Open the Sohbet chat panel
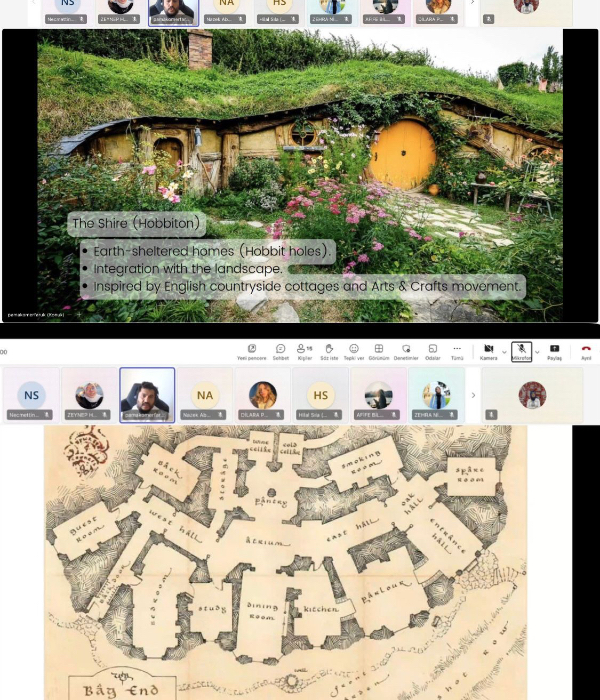Viewport: 600px width, 700px height. tap(281, 350)
